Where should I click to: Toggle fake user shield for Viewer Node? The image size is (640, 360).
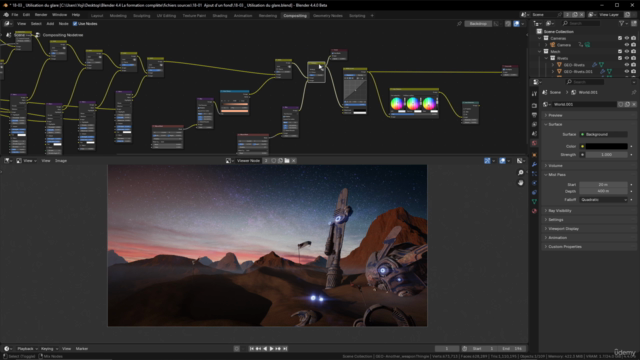(x=273, y=161)
